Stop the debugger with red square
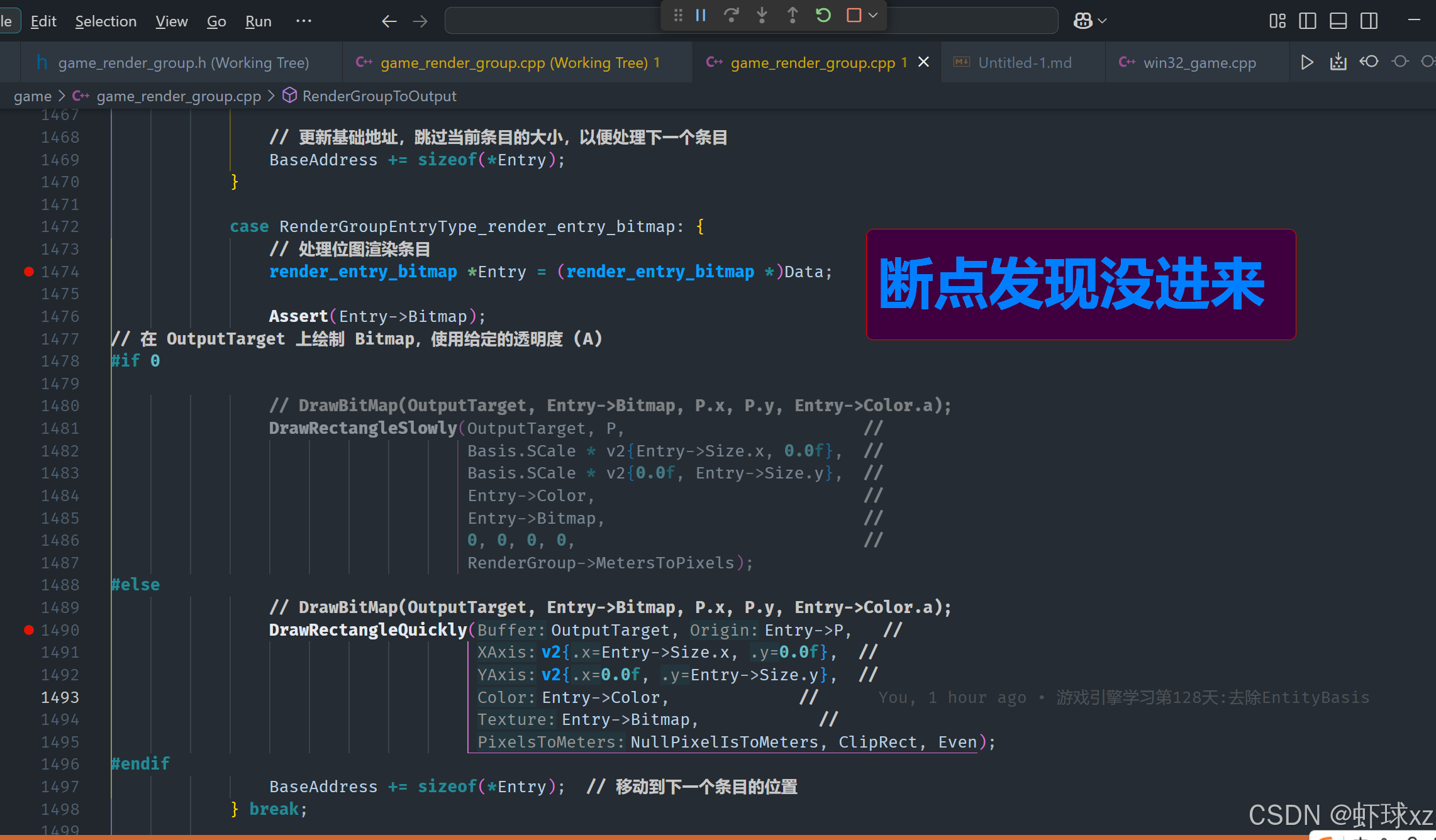Image resolution: width=1436 pixels, height=840 pixels. click(x=854, y=15)
